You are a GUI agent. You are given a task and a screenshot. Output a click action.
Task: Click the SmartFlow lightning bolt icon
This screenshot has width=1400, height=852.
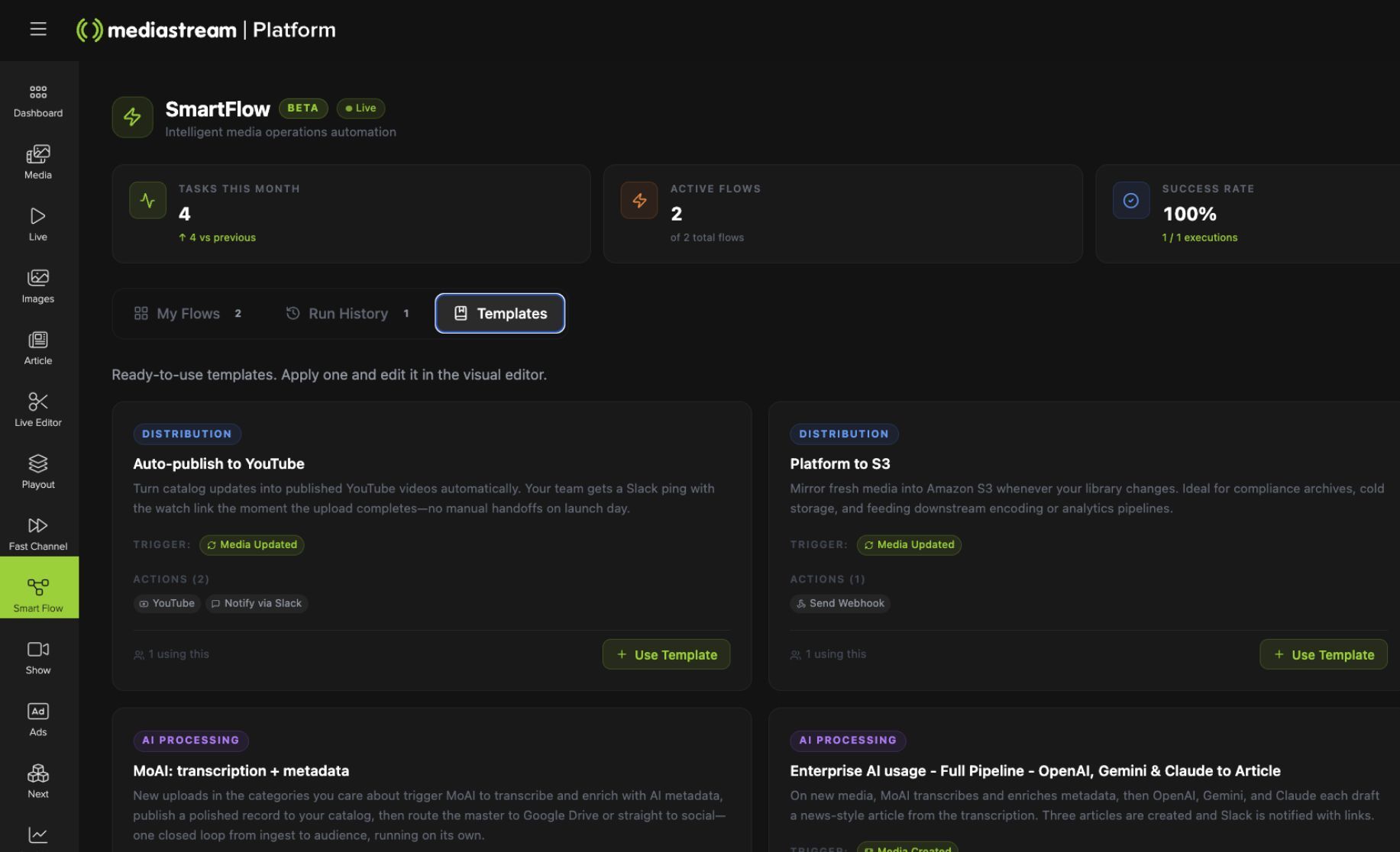(x=132, y=117)
